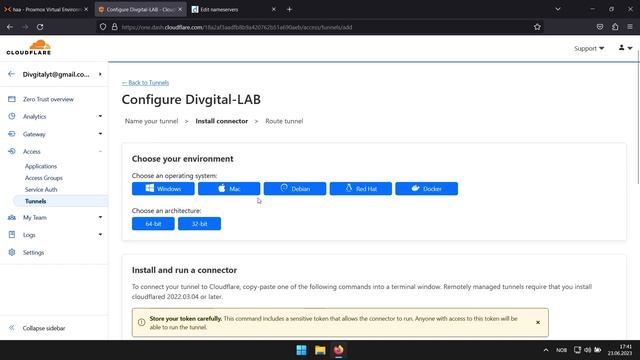This screenshot has height=360, width=640.
Task: Open a new browser tab with plus icon
Action: tap(289, 9)
